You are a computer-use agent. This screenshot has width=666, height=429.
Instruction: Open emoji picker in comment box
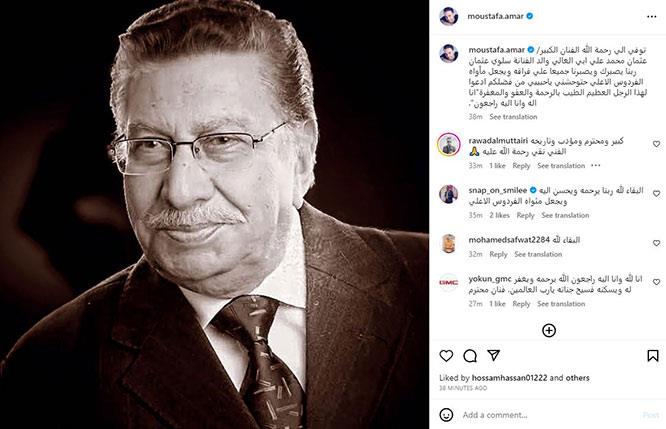(446, 415)
